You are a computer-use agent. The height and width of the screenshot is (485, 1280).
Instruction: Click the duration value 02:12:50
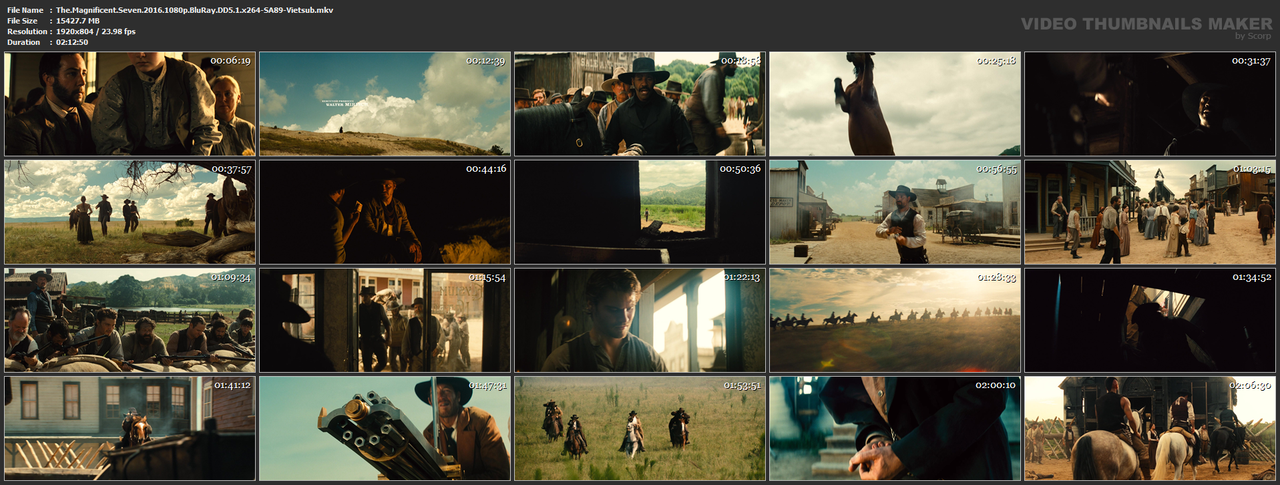pos(72,42)
